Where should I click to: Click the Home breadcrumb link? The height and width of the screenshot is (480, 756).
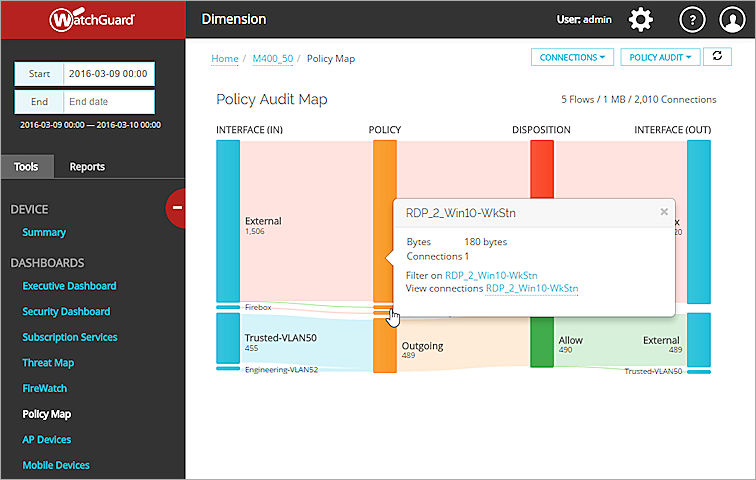[x=225, y=58]
